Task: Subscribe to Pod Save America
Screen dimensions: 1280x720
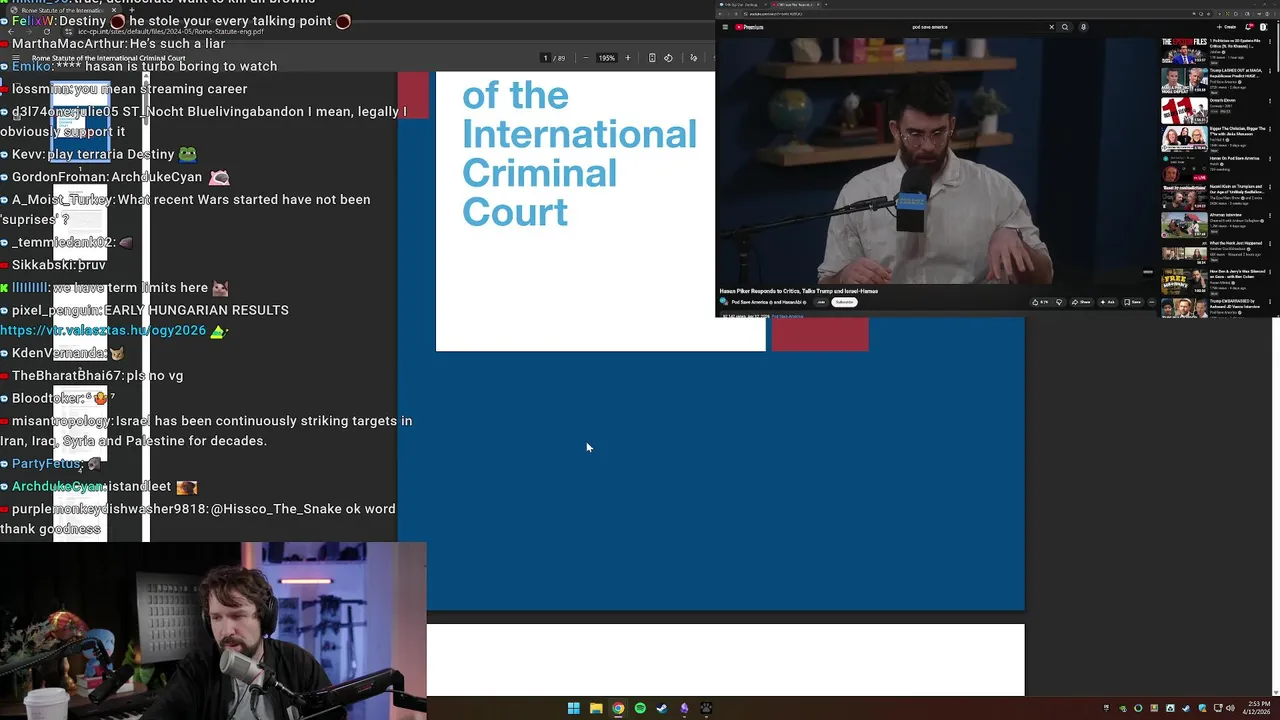Action: coord(845,302)
